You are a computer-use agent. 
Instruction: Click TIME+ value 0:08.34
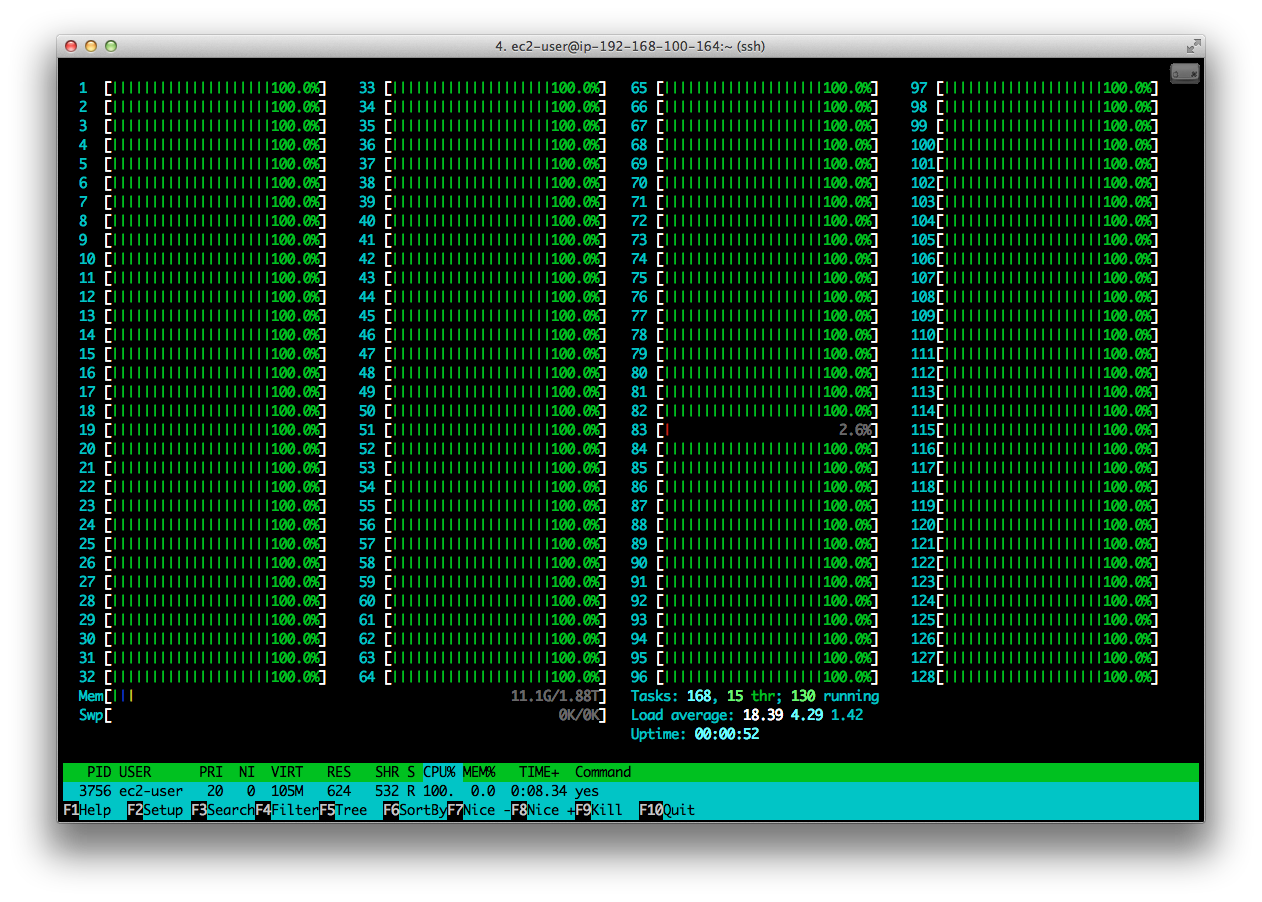click(x=539, y=791)
